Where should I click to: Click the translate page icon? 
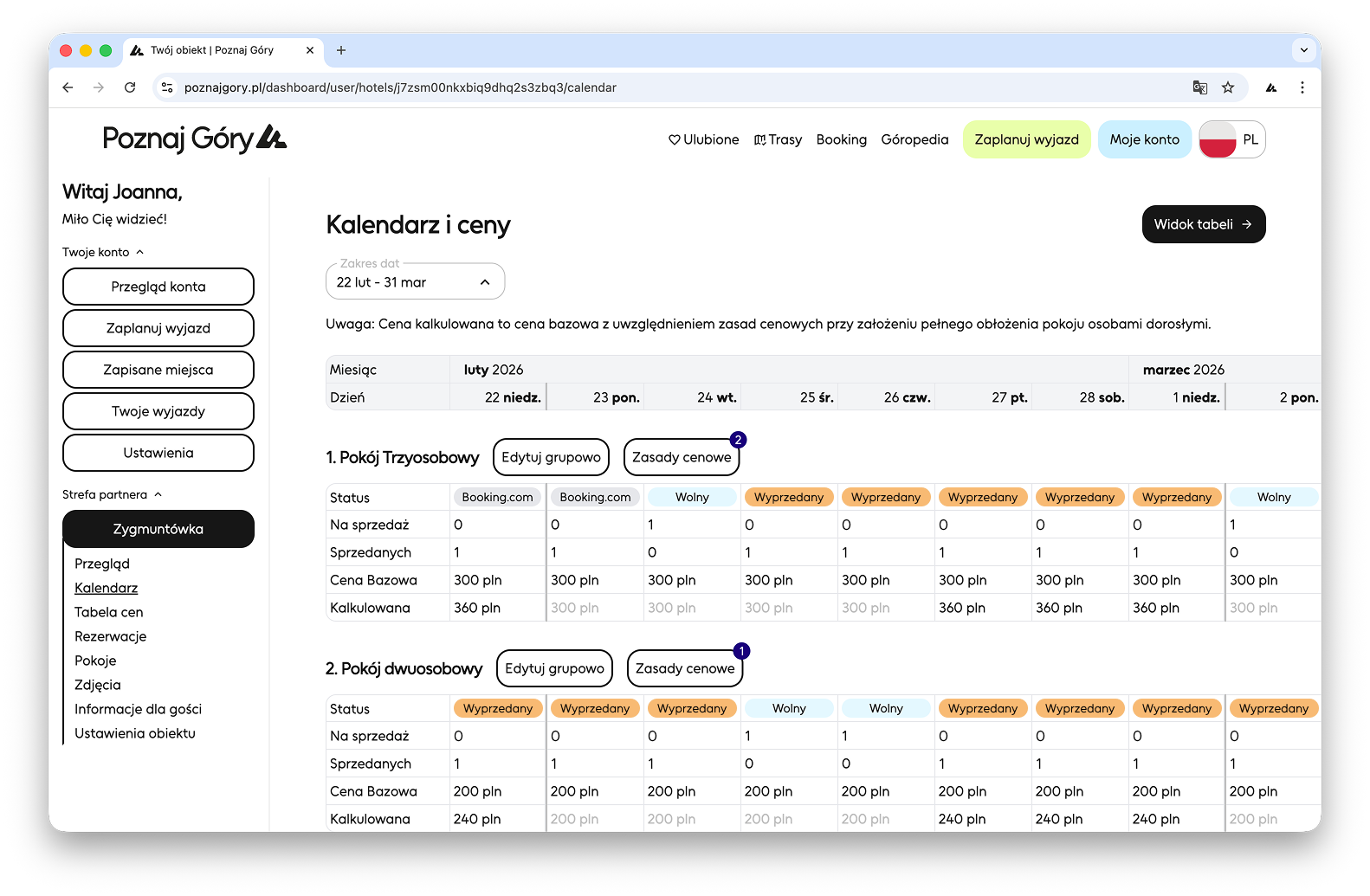[x=1200, y=87]
